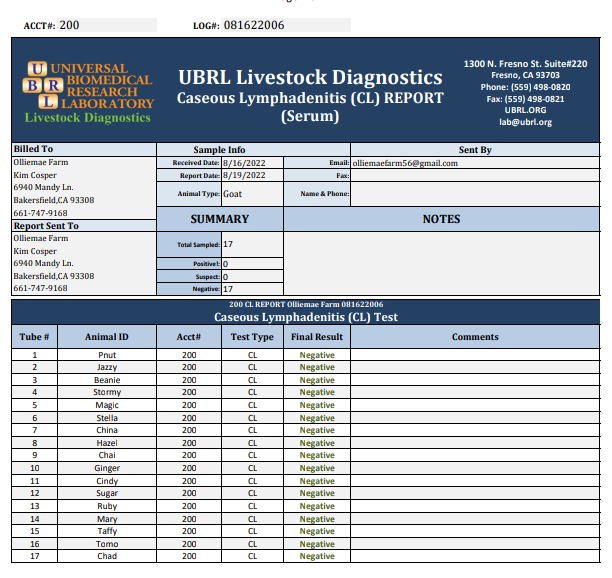Image resolution: width=612 pixels, height=578 pixels.
Task: Click the Test Type column header
Action: tap(252, 337)
